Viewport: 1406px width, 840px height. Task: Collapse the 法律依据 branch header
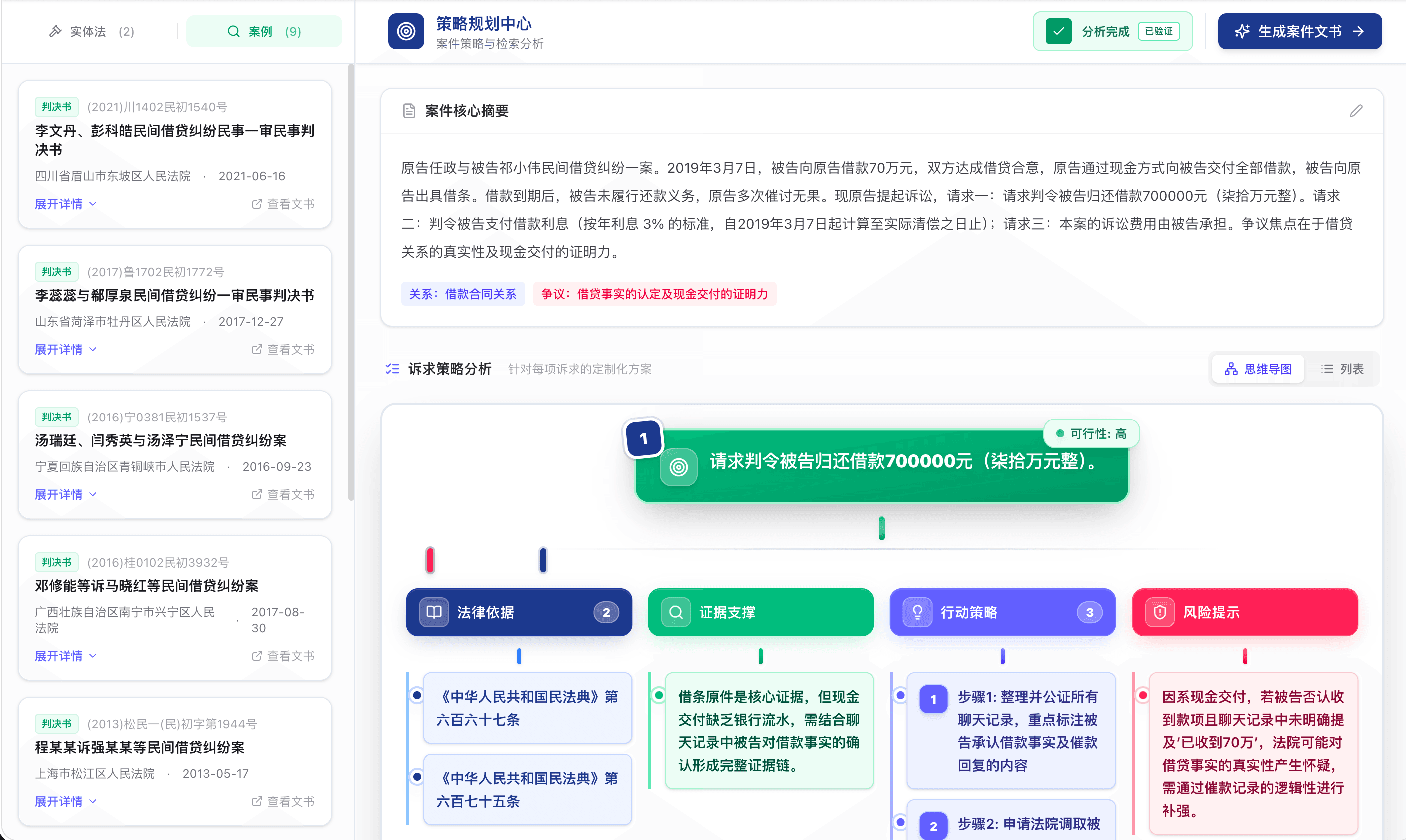519,612
